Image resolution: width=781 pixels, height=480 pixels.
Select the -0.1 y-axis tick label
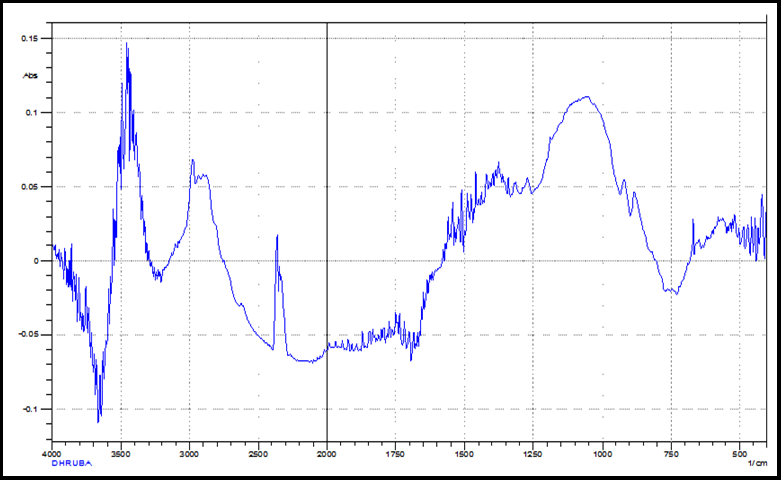coord(30,409)
